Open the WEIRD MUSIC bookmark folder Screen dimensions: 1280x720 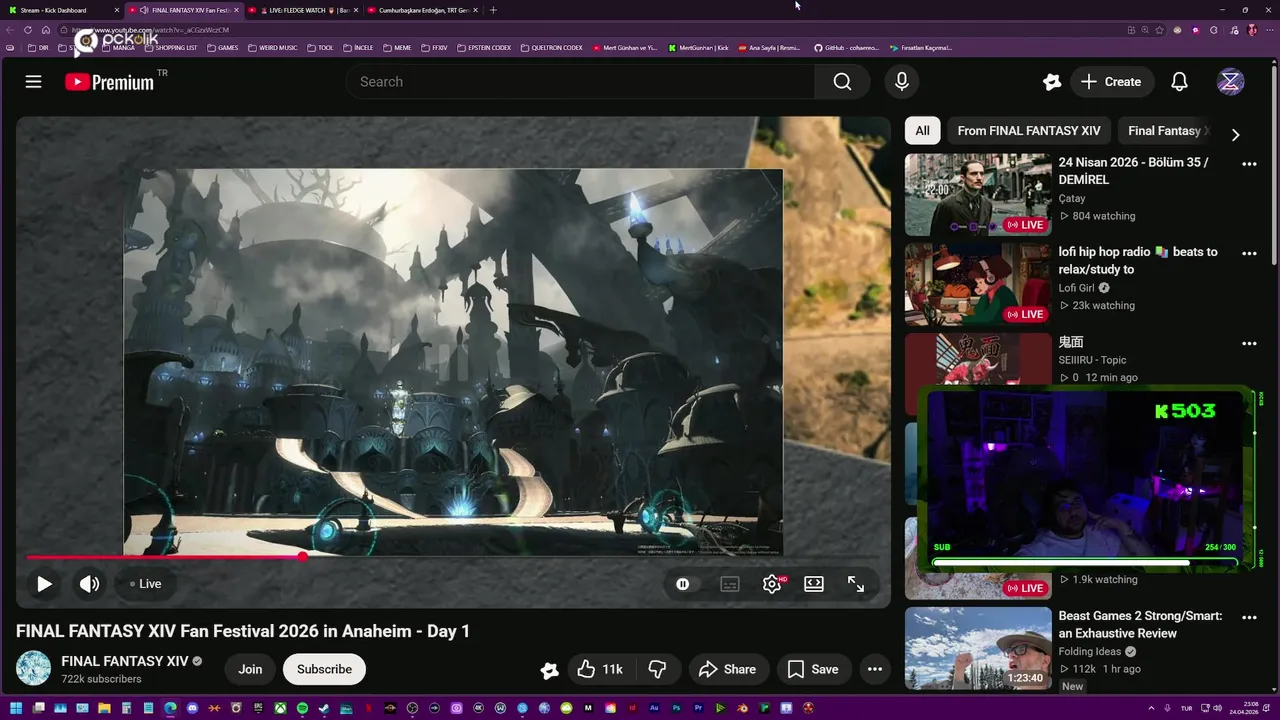[x=273, y=47]
